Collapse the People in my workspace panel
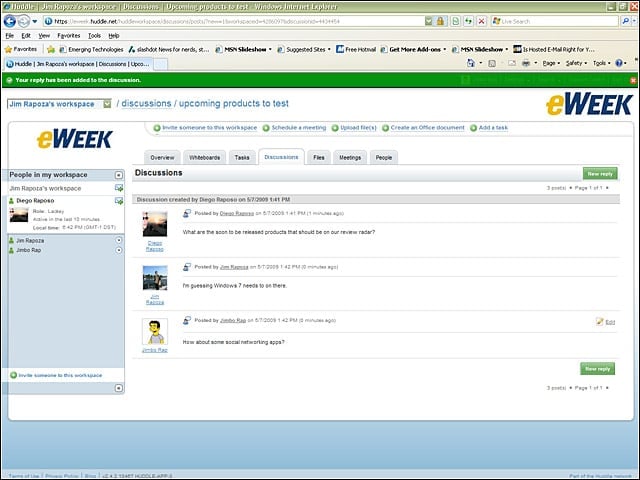 point(118,175)
